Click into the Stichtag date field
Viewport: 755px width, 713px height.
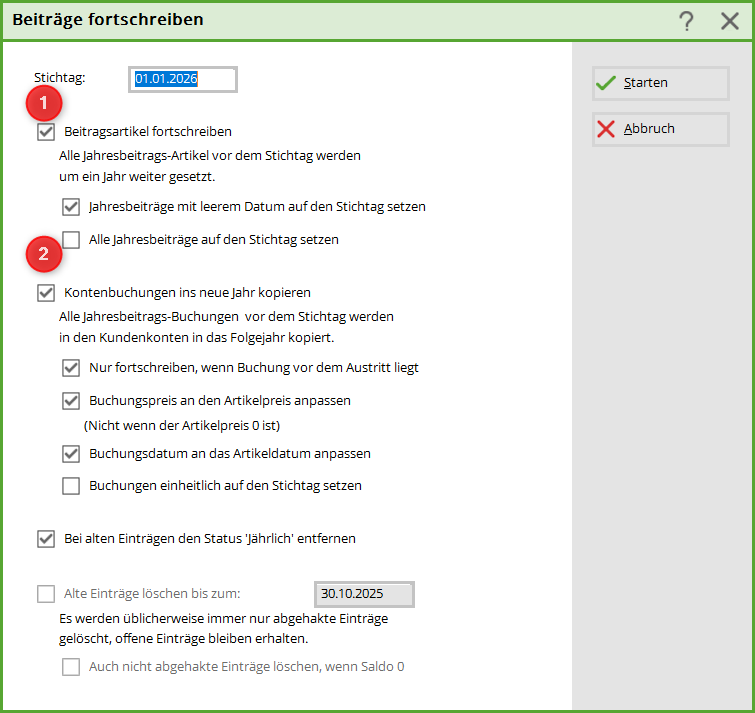[183, 80]
